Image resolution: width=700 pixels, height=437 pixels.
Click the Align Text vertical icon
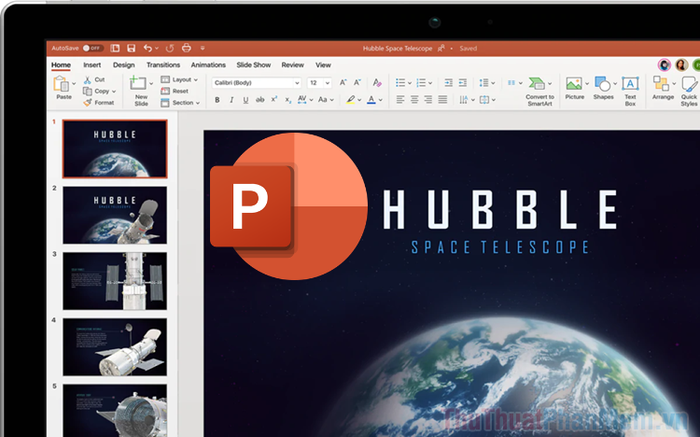click(x=484, y=100)
